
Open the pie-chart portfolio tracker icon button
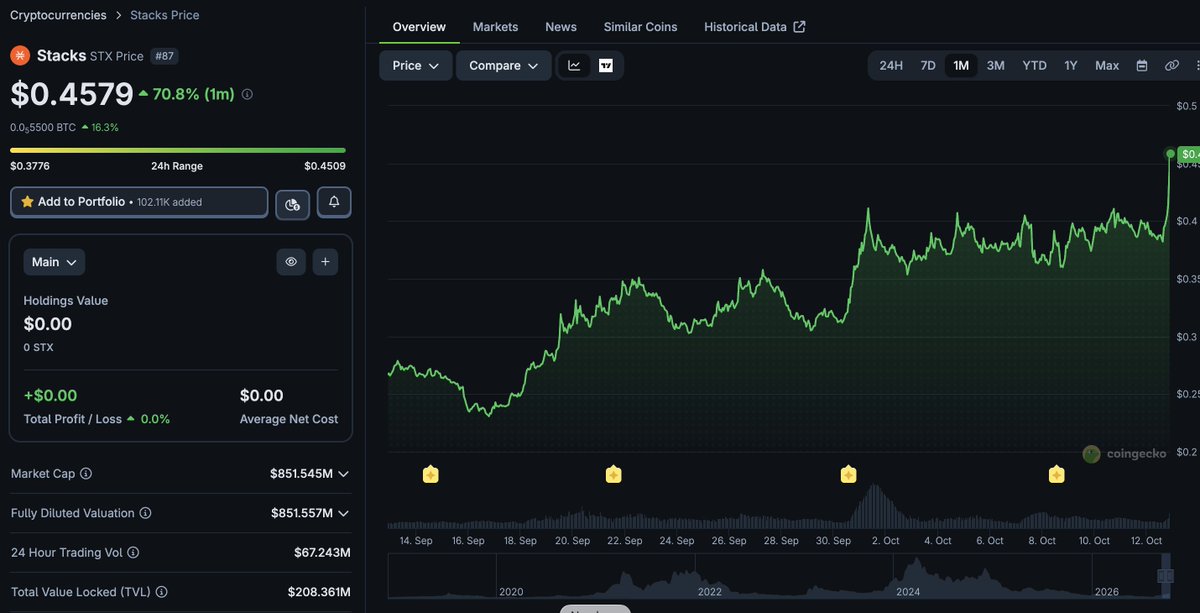[292, 203]
